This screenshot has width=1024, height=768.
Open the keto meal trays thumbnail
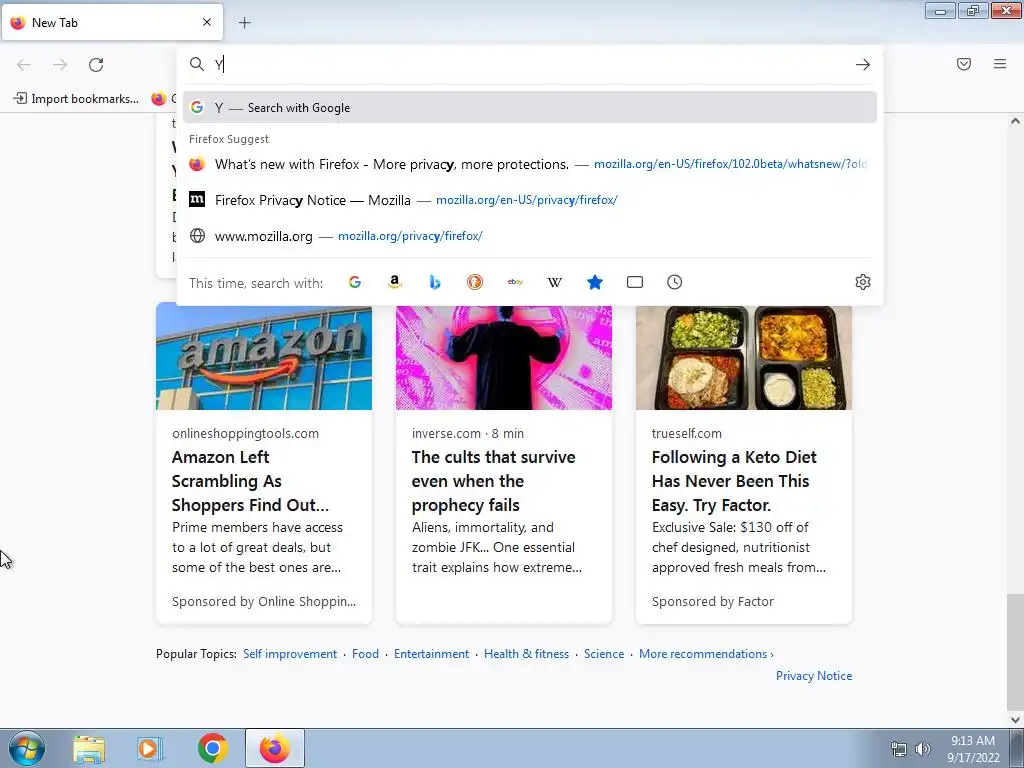744,358
